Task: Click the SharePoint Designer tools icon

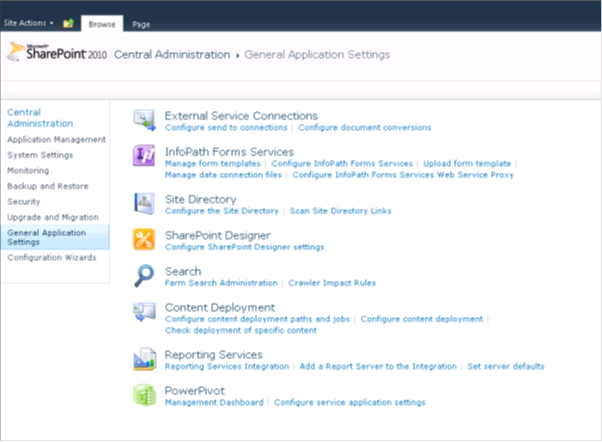Action: (x=144, y=239)
